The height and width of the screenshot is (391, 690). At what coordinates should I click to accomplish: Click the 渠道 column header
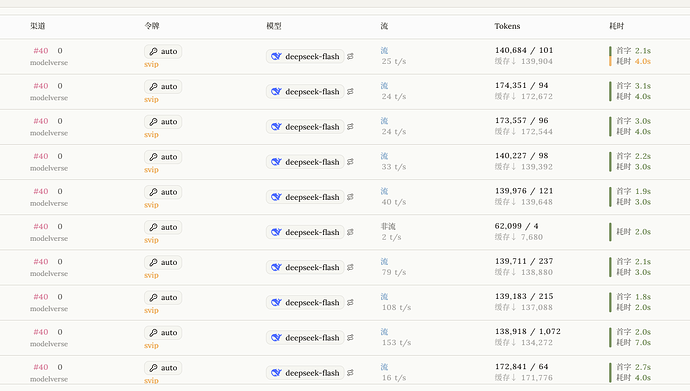pos(38,26)
